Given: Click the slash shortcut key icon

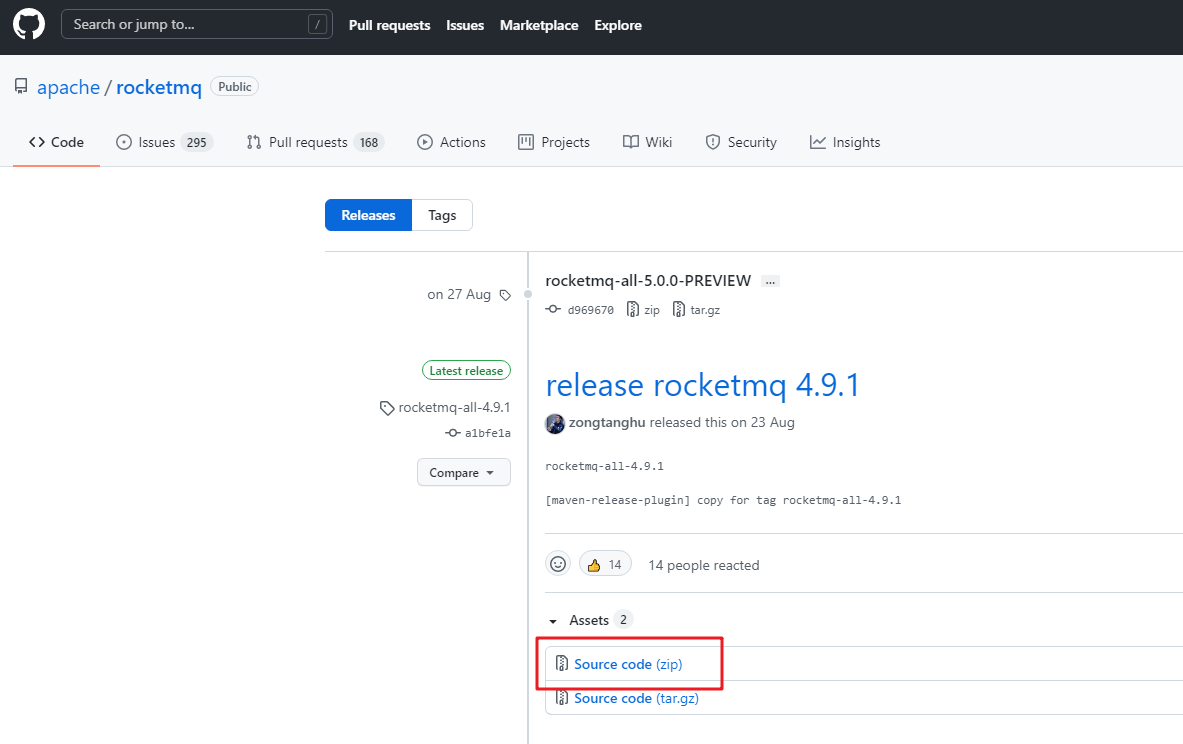Looking at the screenshot, I should (x=318, y=24).
